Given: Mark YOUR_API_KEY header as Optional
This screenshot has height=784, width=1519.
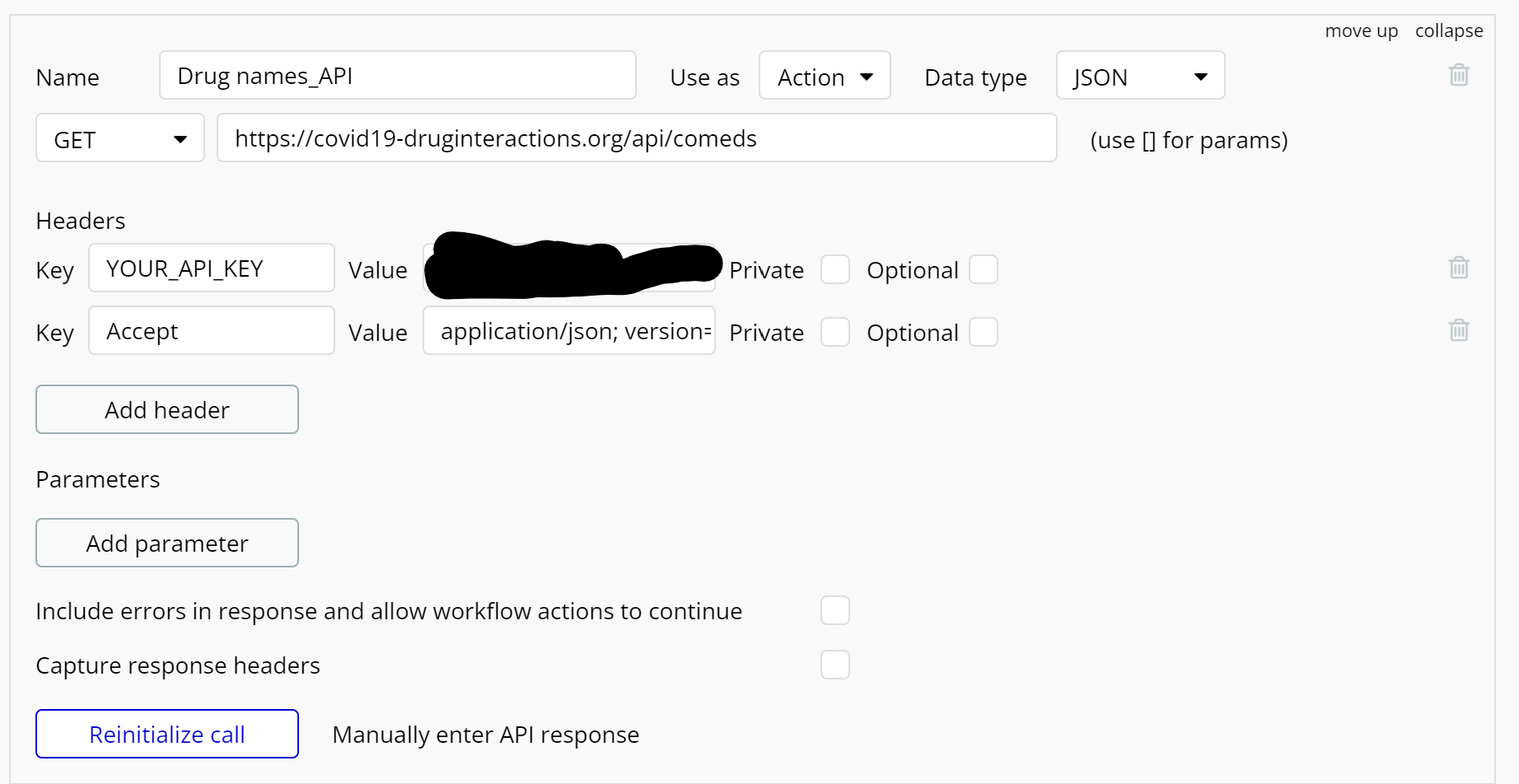Looking at the screenshot, I should tap(984, 269).
